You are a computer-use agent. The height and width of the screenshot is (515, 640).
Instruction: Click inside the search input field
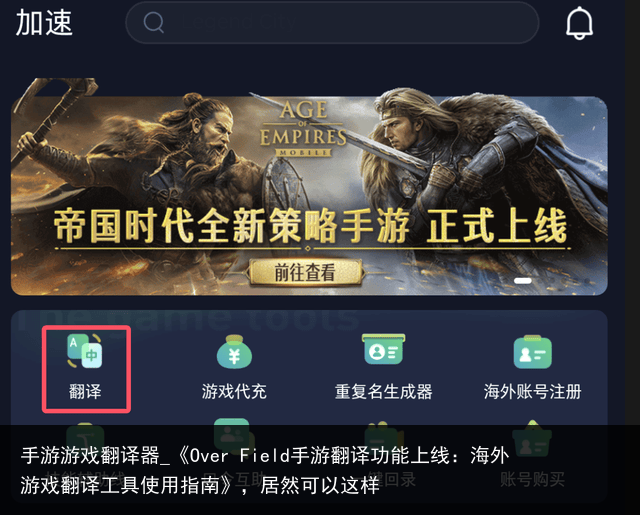332,22
